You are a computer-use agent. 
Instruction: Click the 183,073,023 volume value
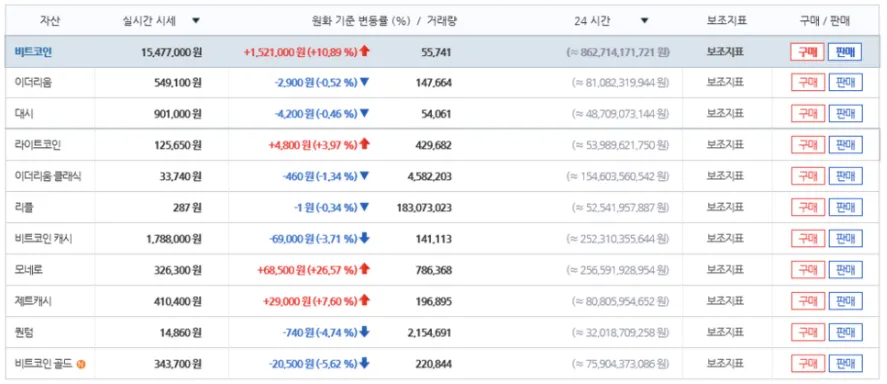coord(424,208)
